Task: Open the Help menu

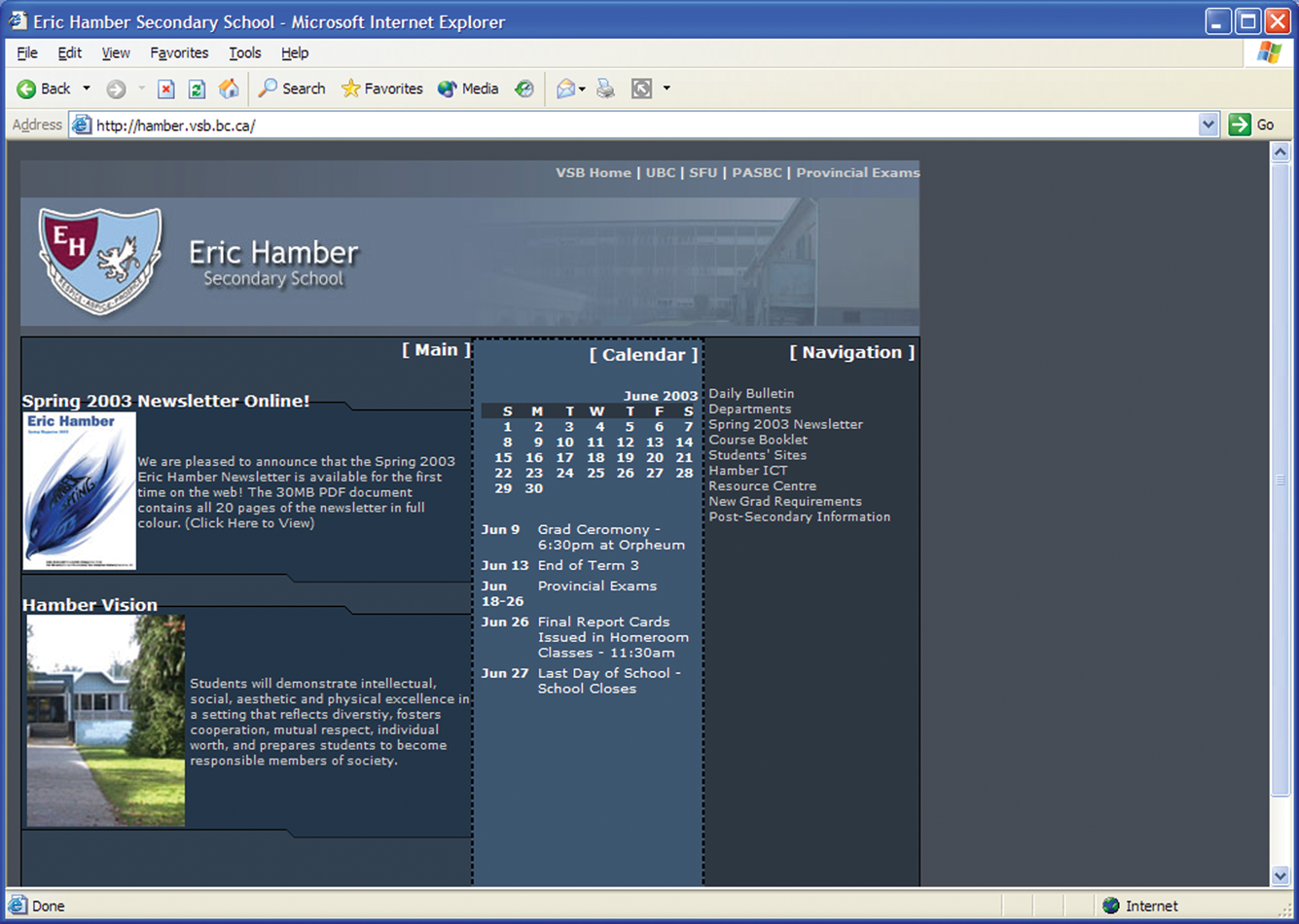Action: [x=295, y=53]
